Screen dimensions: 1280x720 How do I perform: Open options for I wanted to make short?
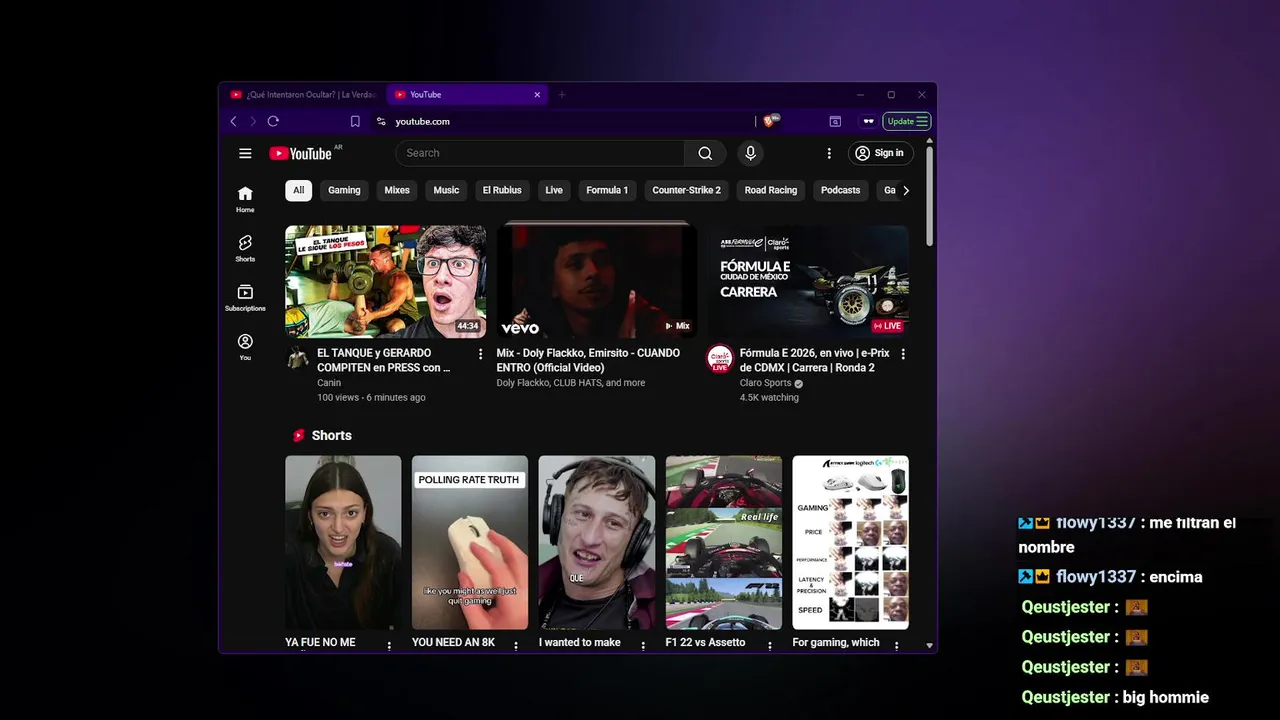tap(643, 646)
